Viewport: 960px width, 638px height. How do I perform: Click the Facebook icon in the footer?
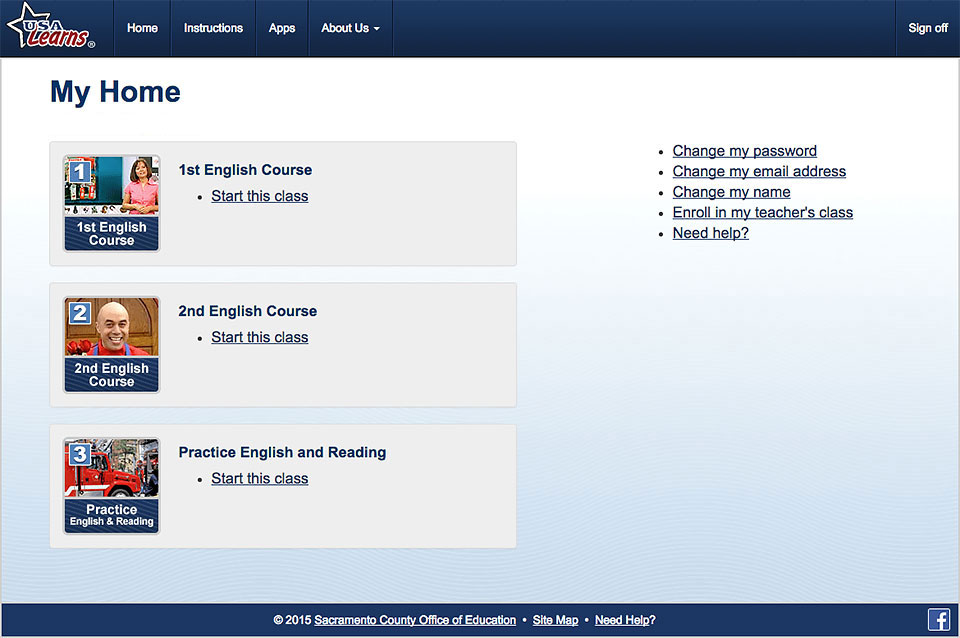(938, 619)
